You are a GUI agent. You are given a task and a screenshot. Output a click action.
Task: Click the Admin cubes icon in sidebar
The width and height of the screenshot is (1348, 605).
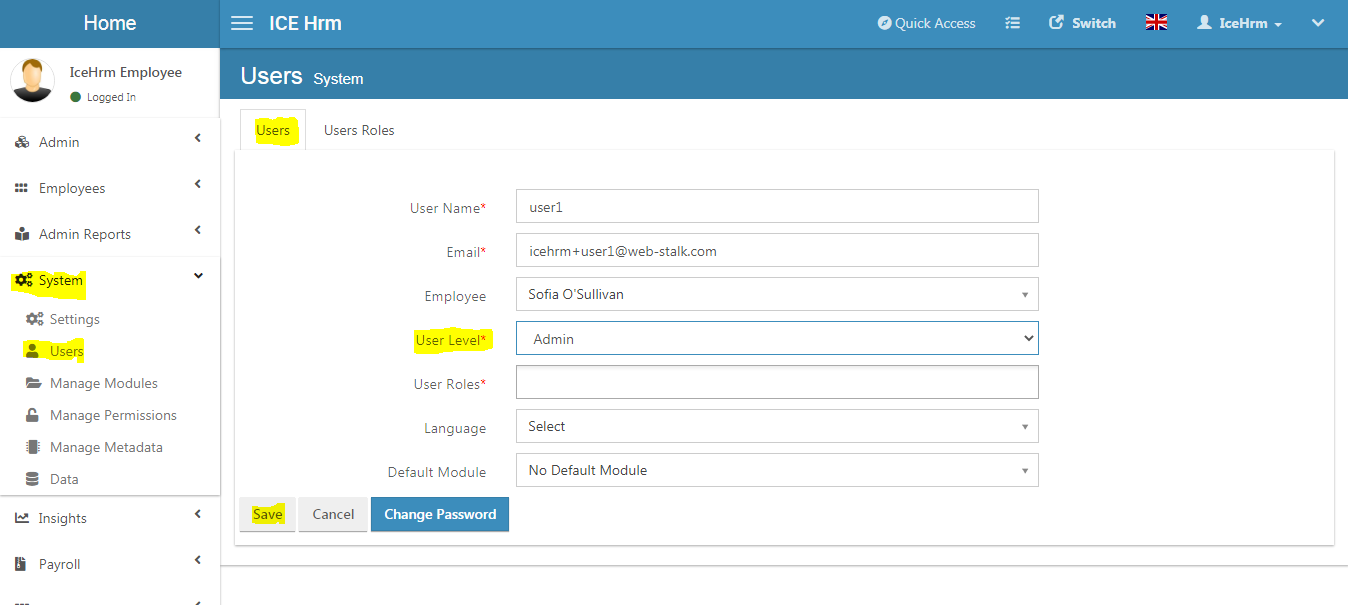coord(22,142)
